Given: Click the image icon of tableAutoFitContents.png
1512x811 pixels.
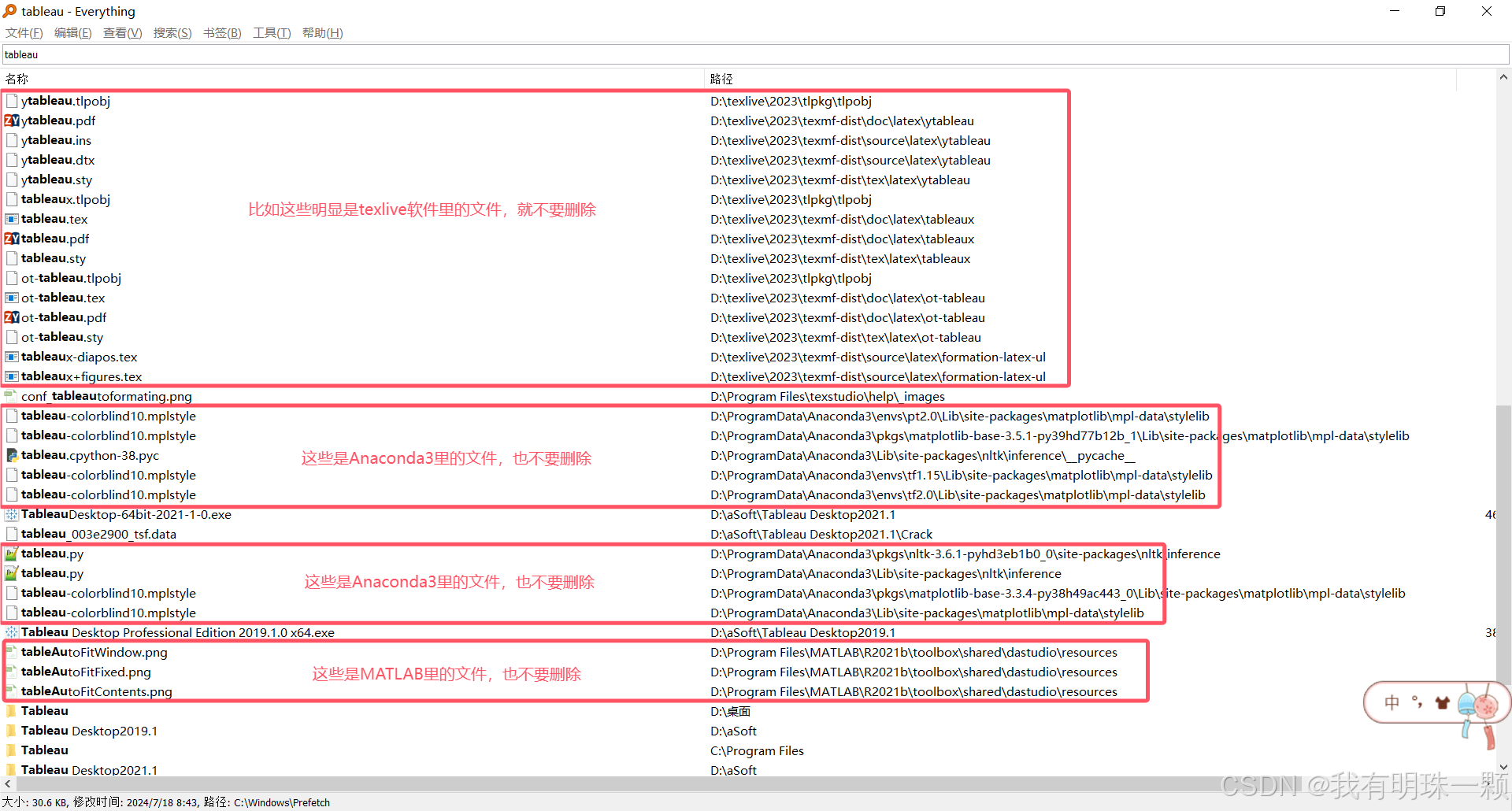Looking at the screenshot, I should tap(12, 691).
